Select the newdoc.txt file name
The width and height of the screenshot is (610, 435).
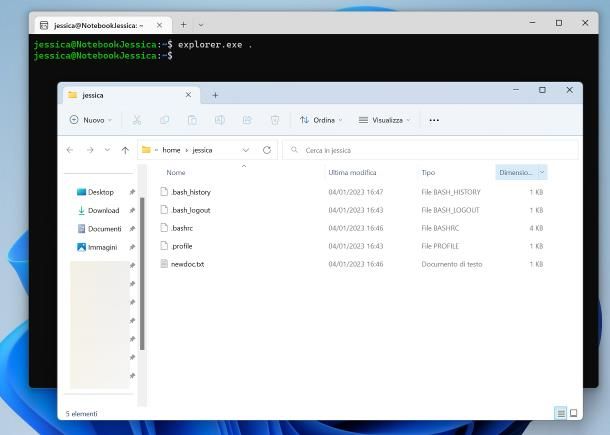(188, 264)
